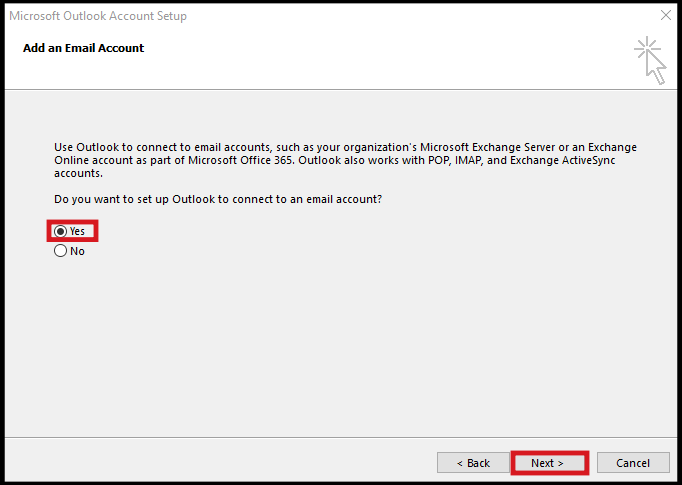The height and width of the screenshot is (485, 682).
Task: Click the 'Do you want to set up Outlook' question
Action: (x=218, y=199)
